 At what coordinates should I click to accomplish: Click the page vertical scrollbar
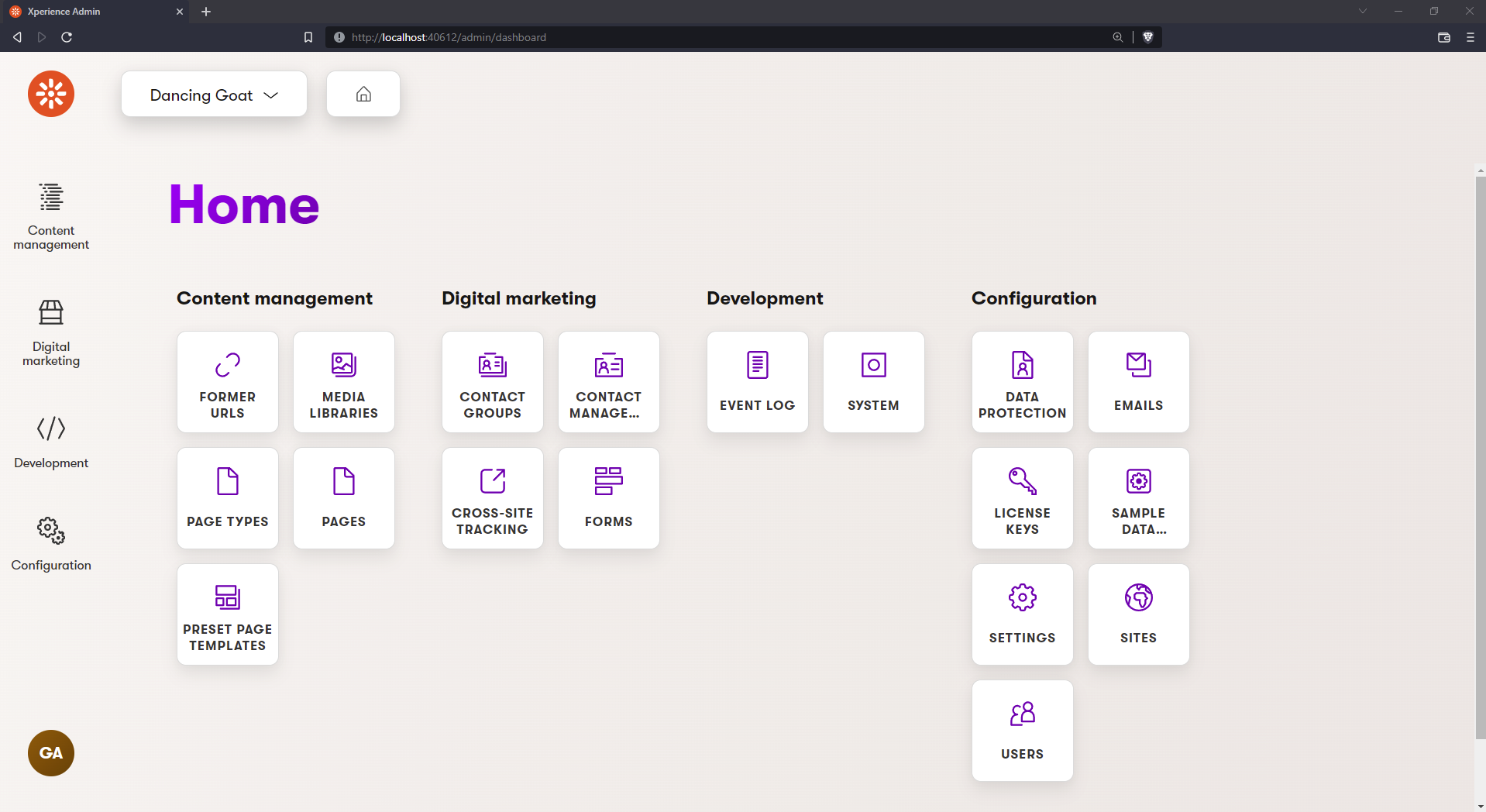click(1481, 457)
